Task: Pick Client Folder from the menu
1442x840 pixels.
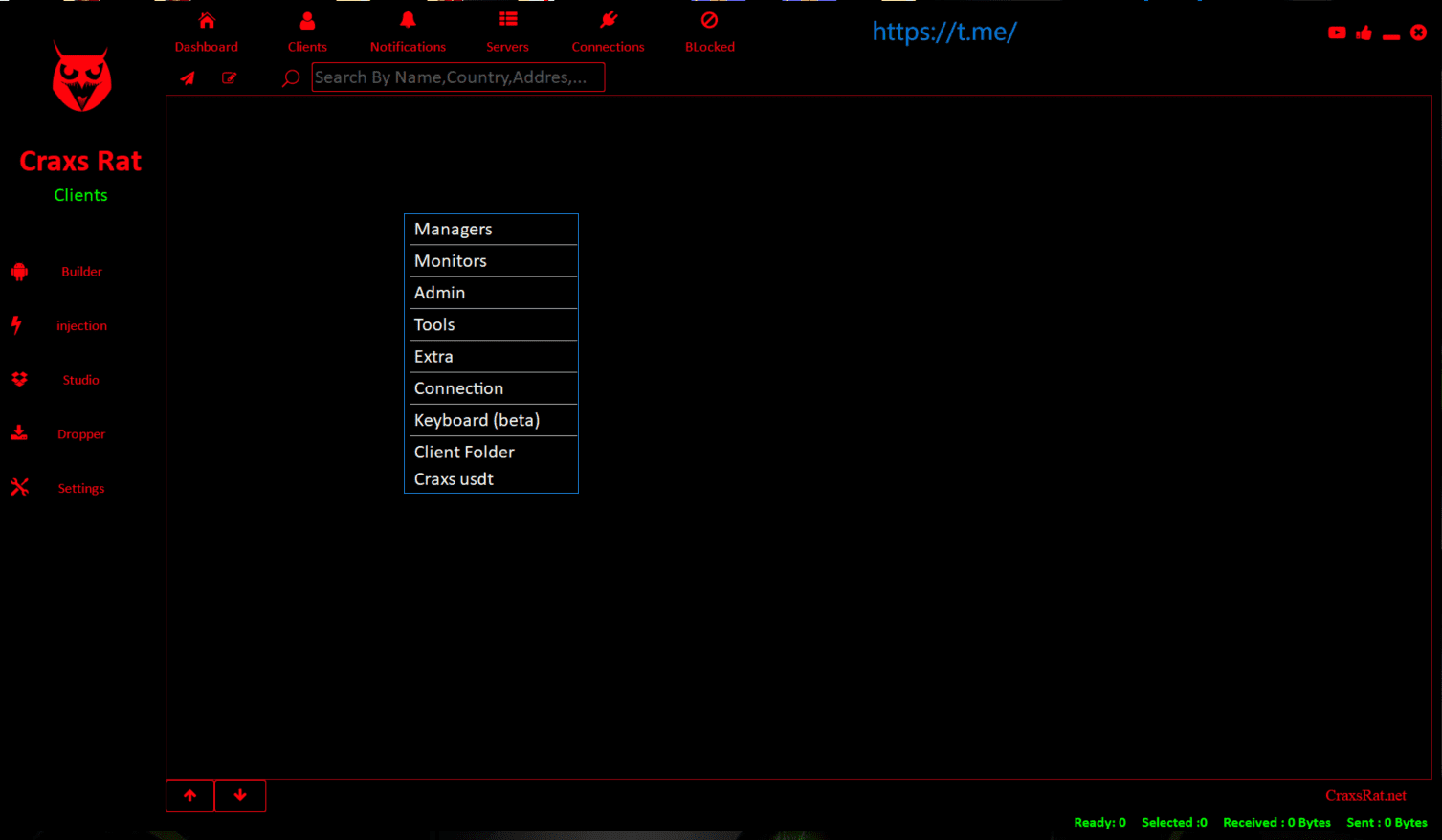Action: (x=492, y=452)
